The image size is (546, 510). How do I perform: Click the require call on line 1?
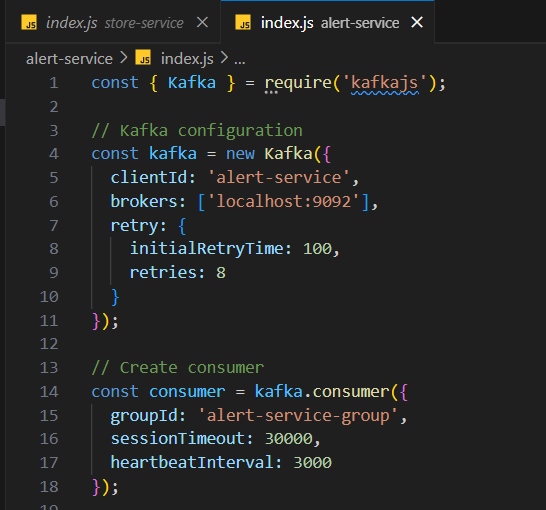(298, 83)
